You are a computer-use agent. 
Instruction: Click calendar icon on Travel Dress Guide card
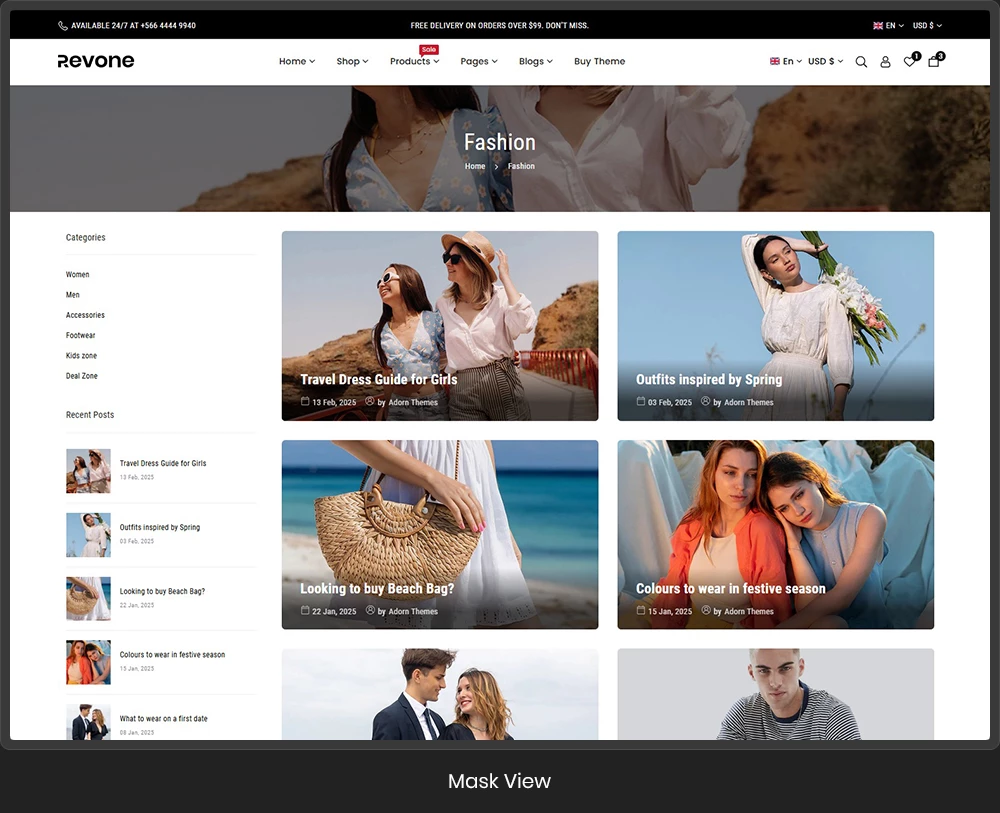(305, 401)
